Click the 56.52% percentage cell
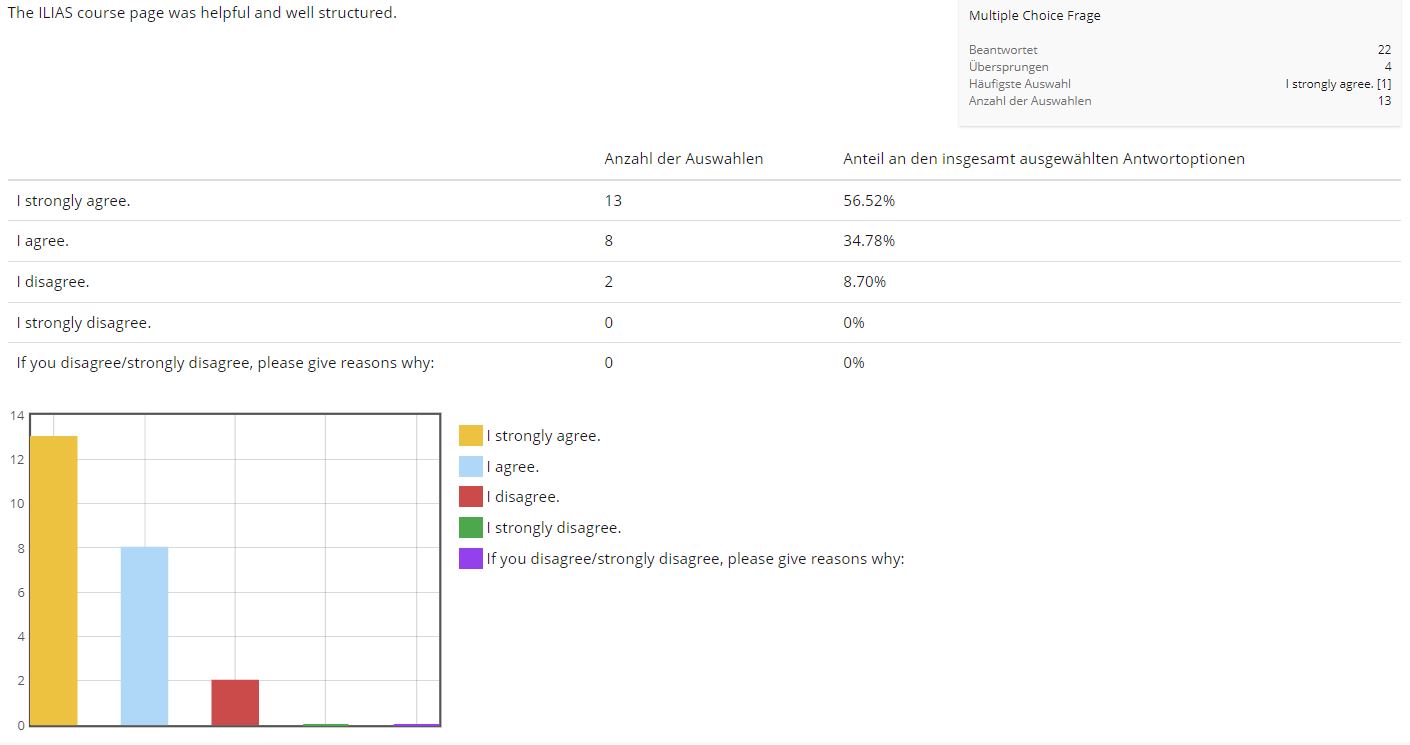 868,201
